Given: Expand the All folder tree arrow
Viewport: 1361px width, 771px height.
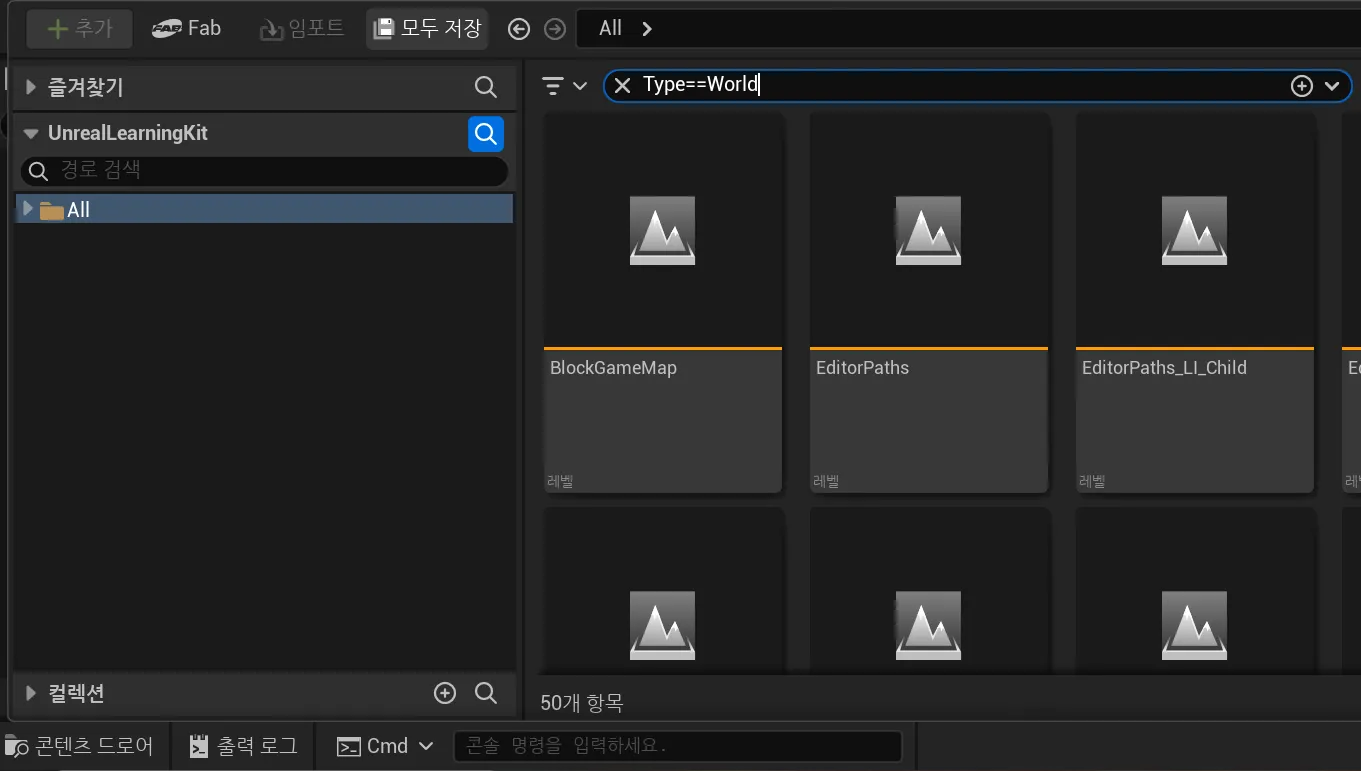Looking at the screenshot, I should click(x=28, y=209).
